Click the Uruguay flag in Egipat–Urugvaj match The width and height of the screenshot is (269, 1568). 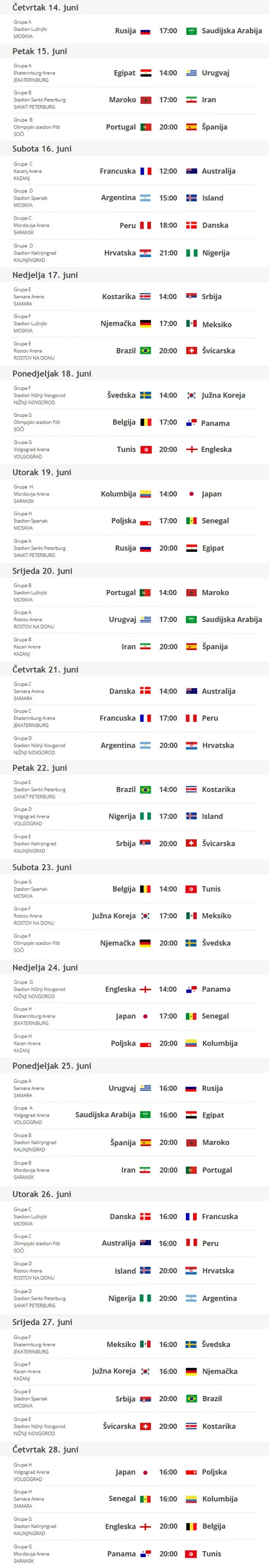click(191, 73)
